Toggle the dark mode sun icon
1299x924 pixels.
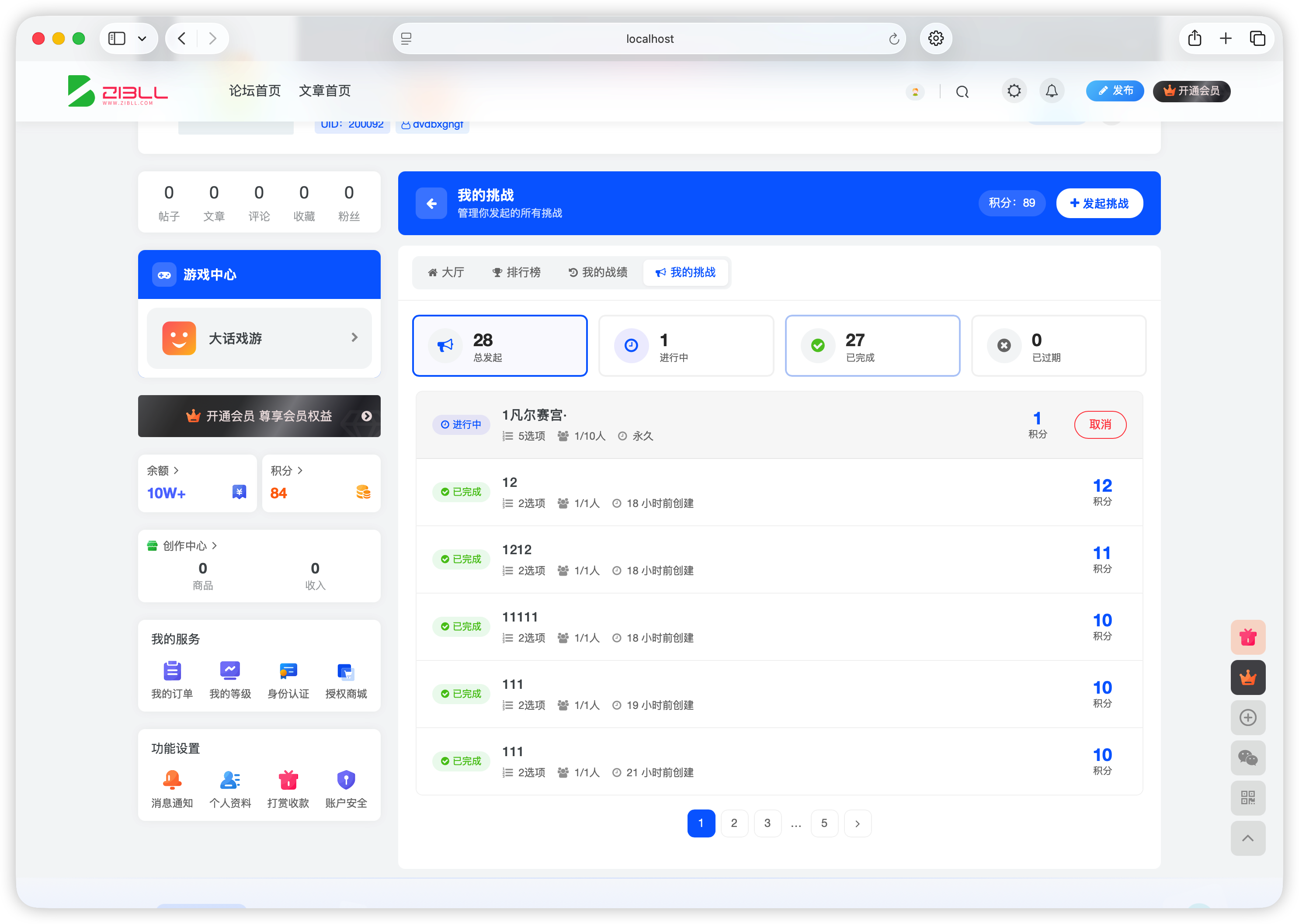[1014, 91]
